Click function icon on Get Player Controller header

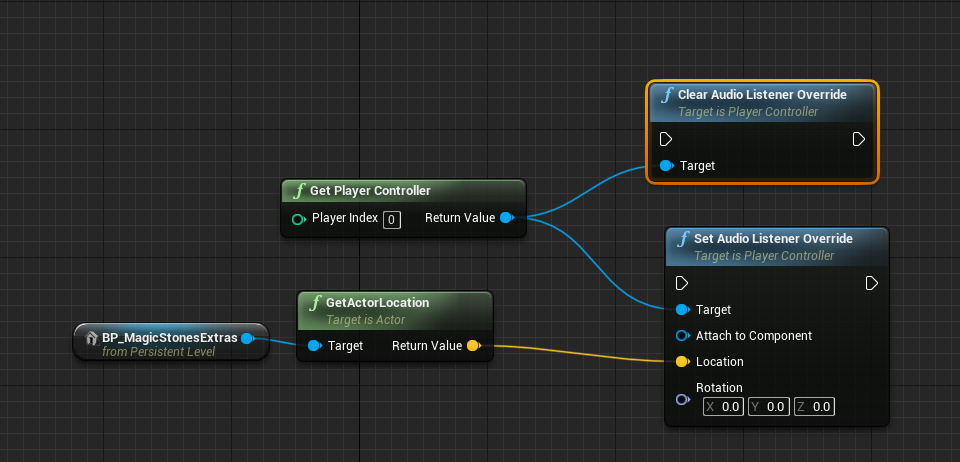pos(299,191)
